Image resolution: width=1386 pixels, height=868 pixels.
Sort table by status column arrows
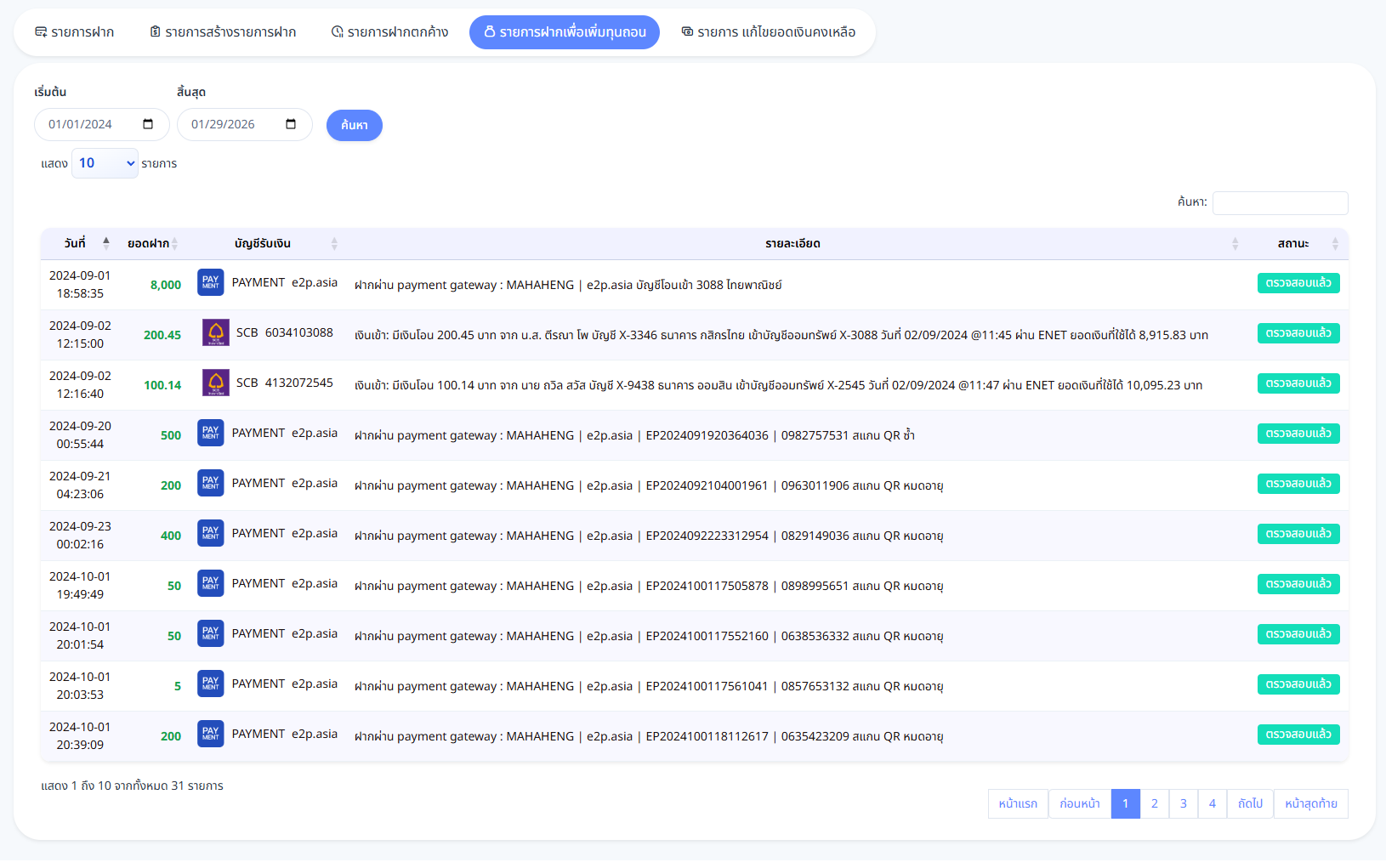point(1335,244)
